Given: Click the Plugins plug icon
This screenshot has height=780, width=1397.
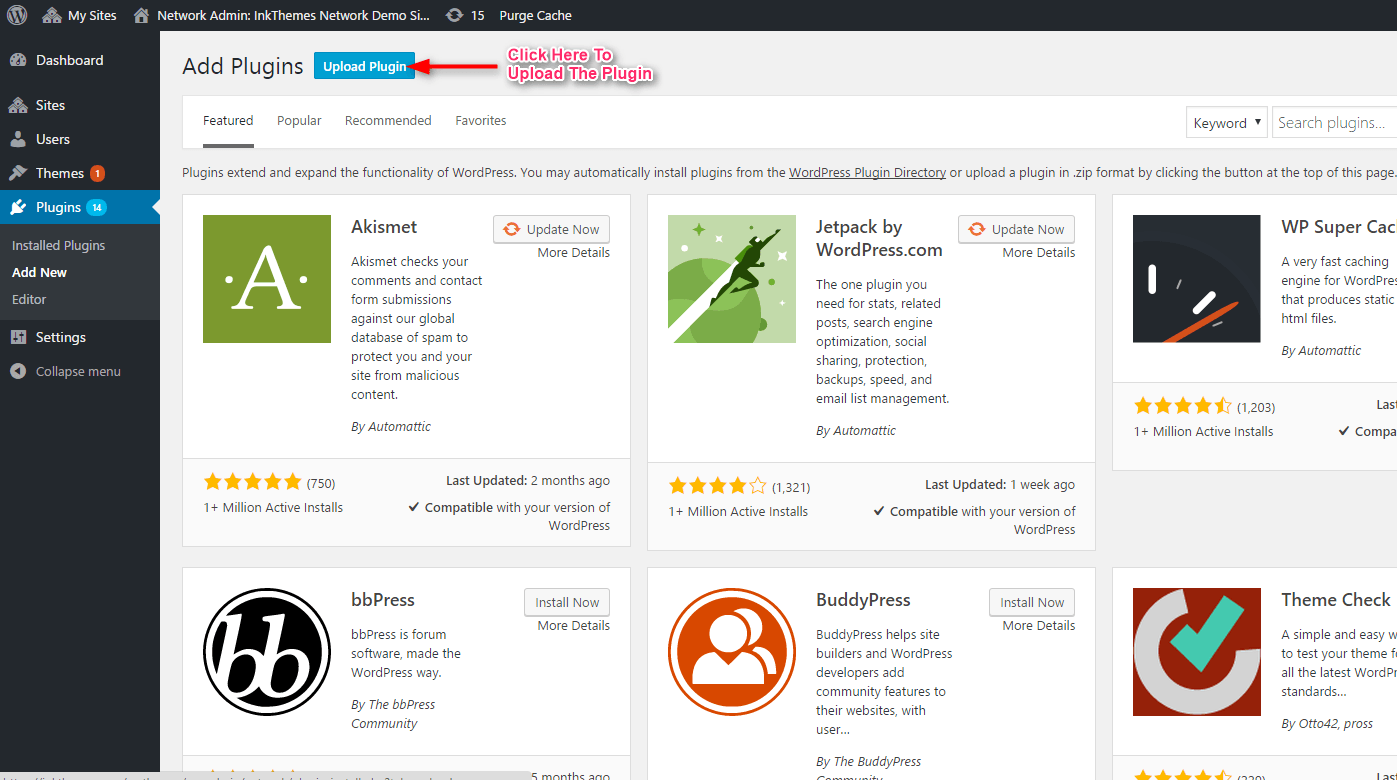Looking at the screenshot, I should pos(18,207).
